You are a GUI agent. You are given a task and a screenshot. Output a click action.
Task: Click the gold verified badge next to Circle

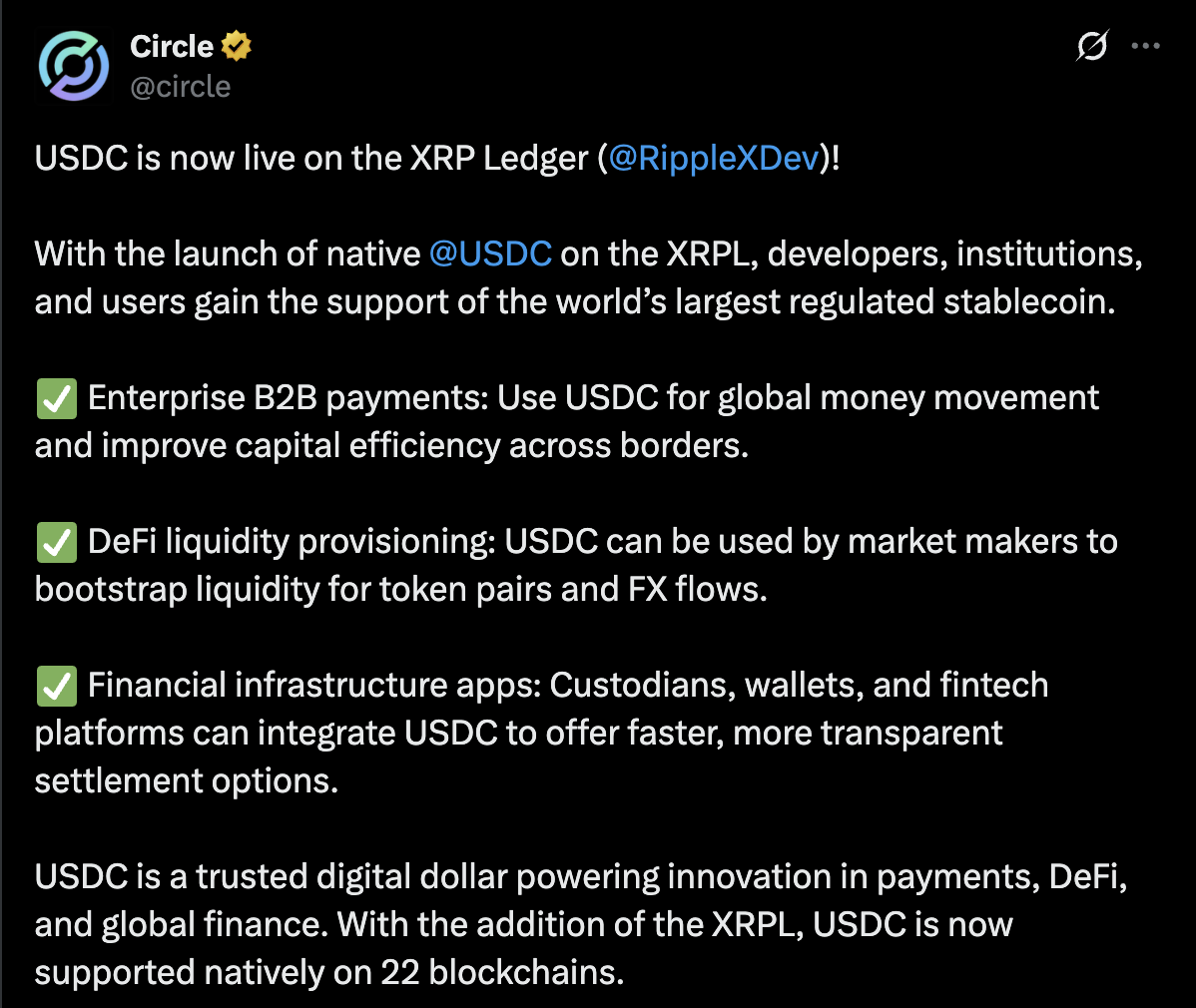tap(237, 46)
